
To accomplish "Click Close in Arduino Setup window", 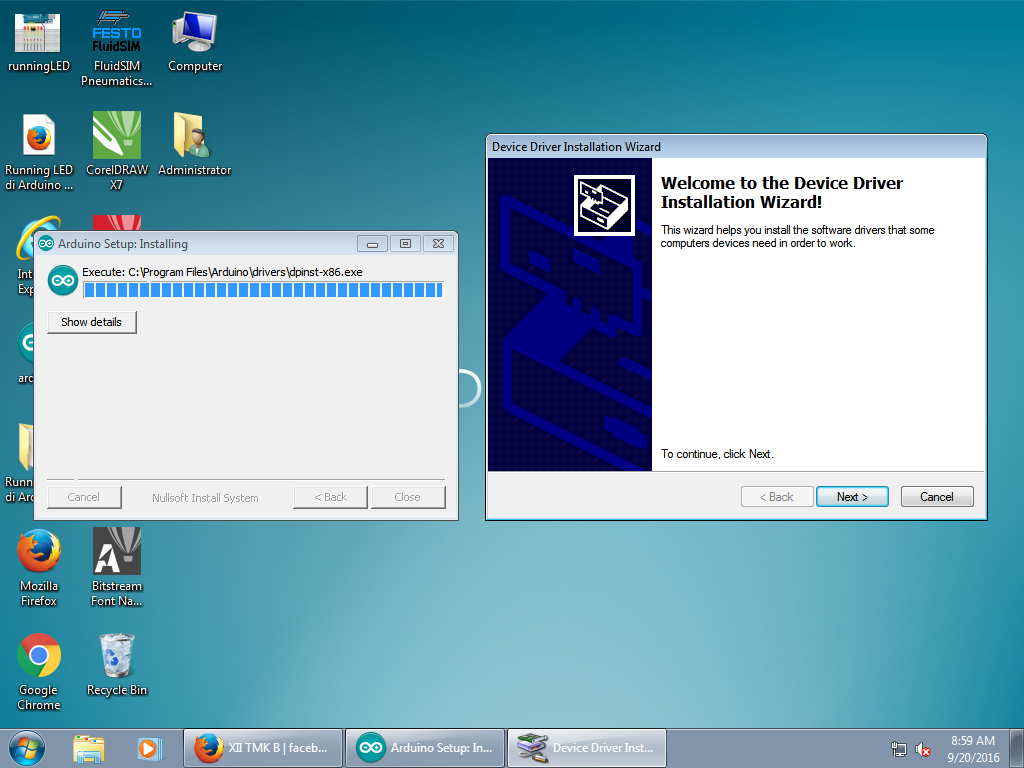I will tap(408, 497).
